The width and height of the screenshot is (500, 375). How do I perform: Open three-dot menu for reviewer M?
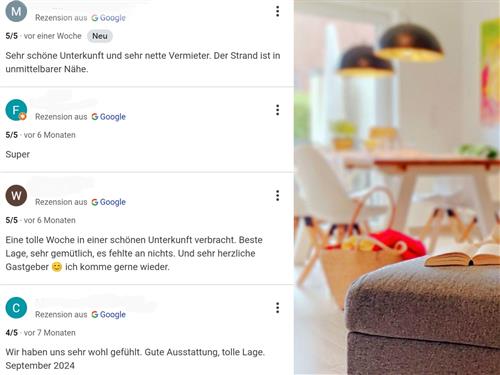click(x=277, y=11)
